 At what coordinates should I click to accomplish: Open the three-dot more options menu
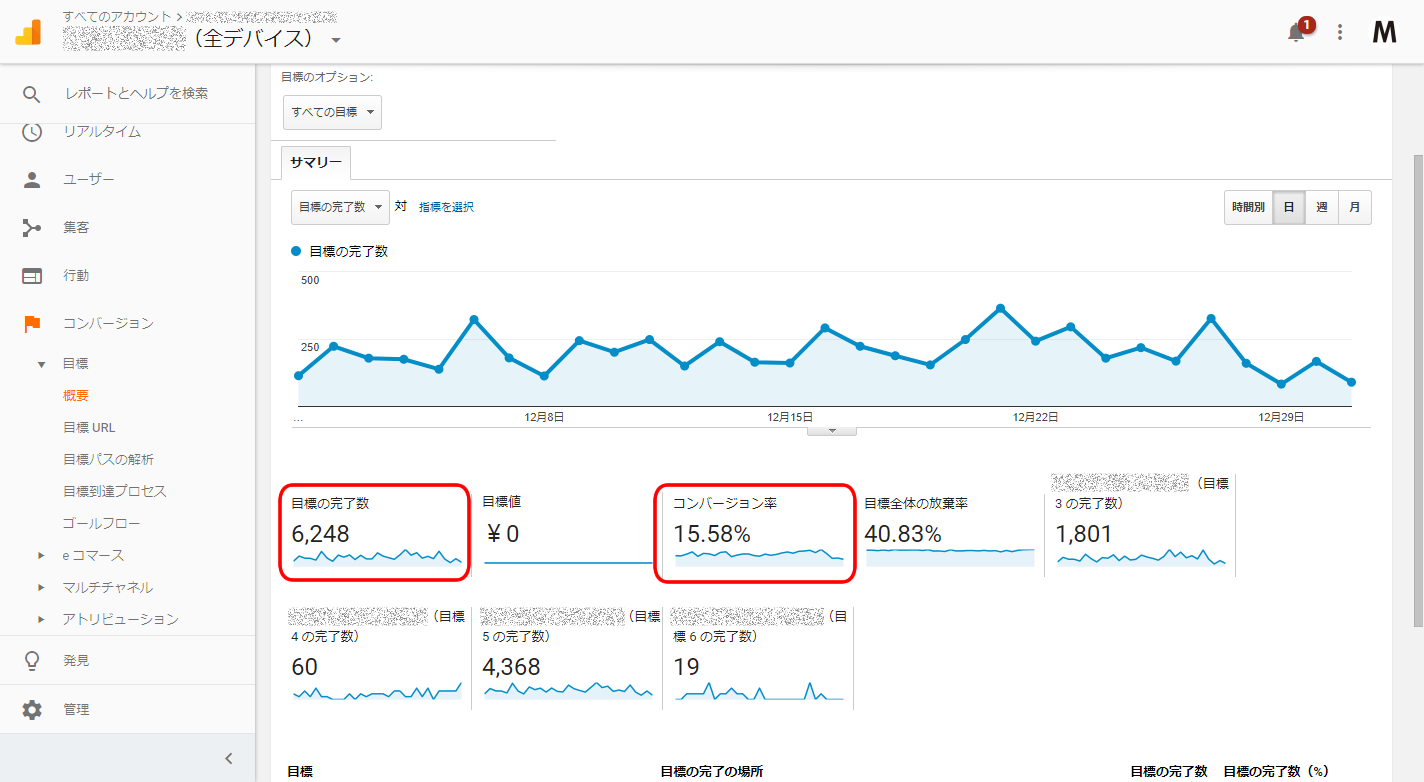pyautogui.click(x=1340, y=33)
